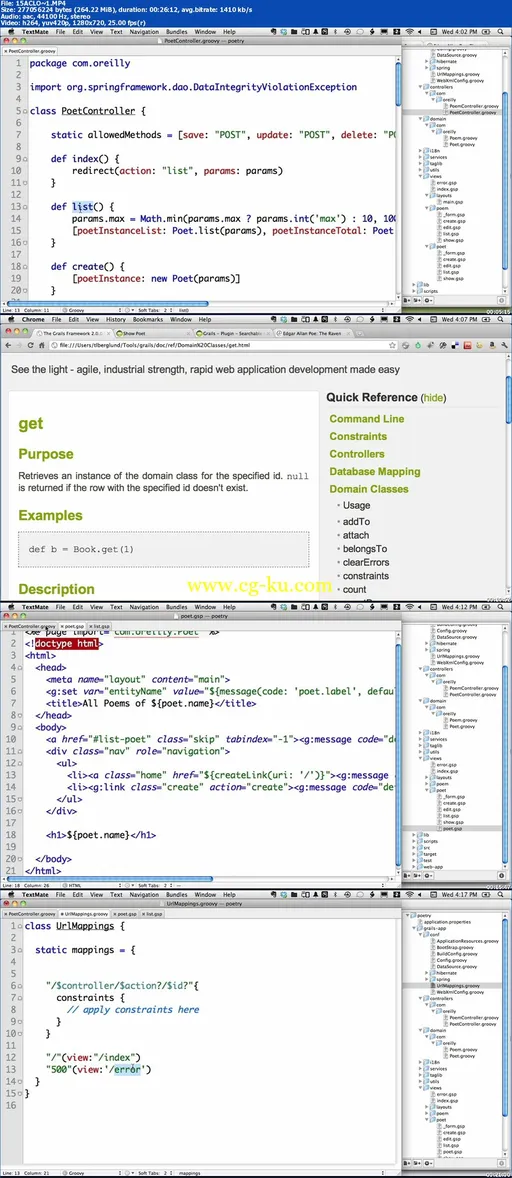
Task: Click Chrome's back navigation arrow
Action: pos(8,344)
